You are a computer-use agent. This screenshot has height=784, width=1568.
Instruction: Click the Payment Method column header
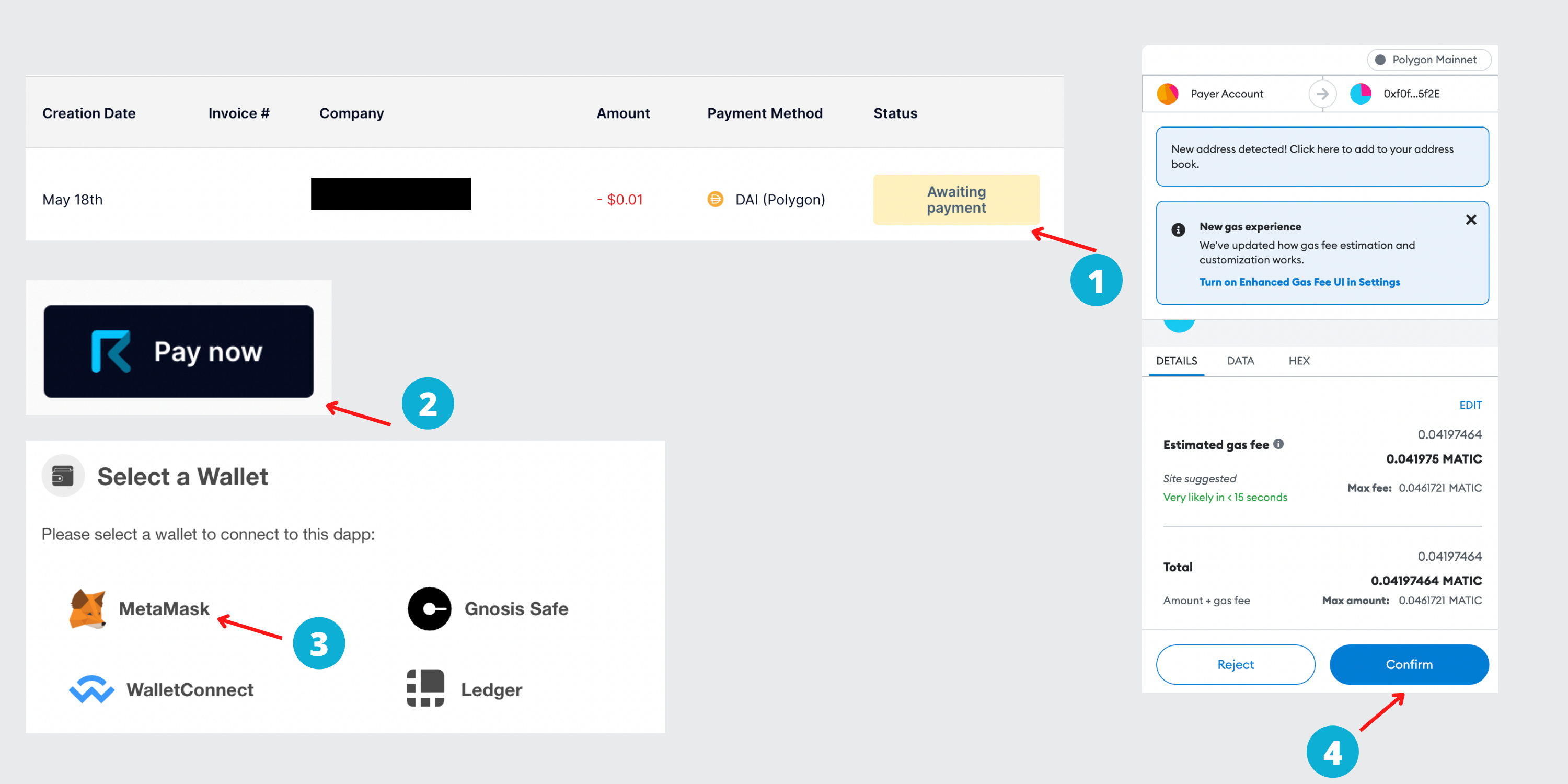[765, 113]
